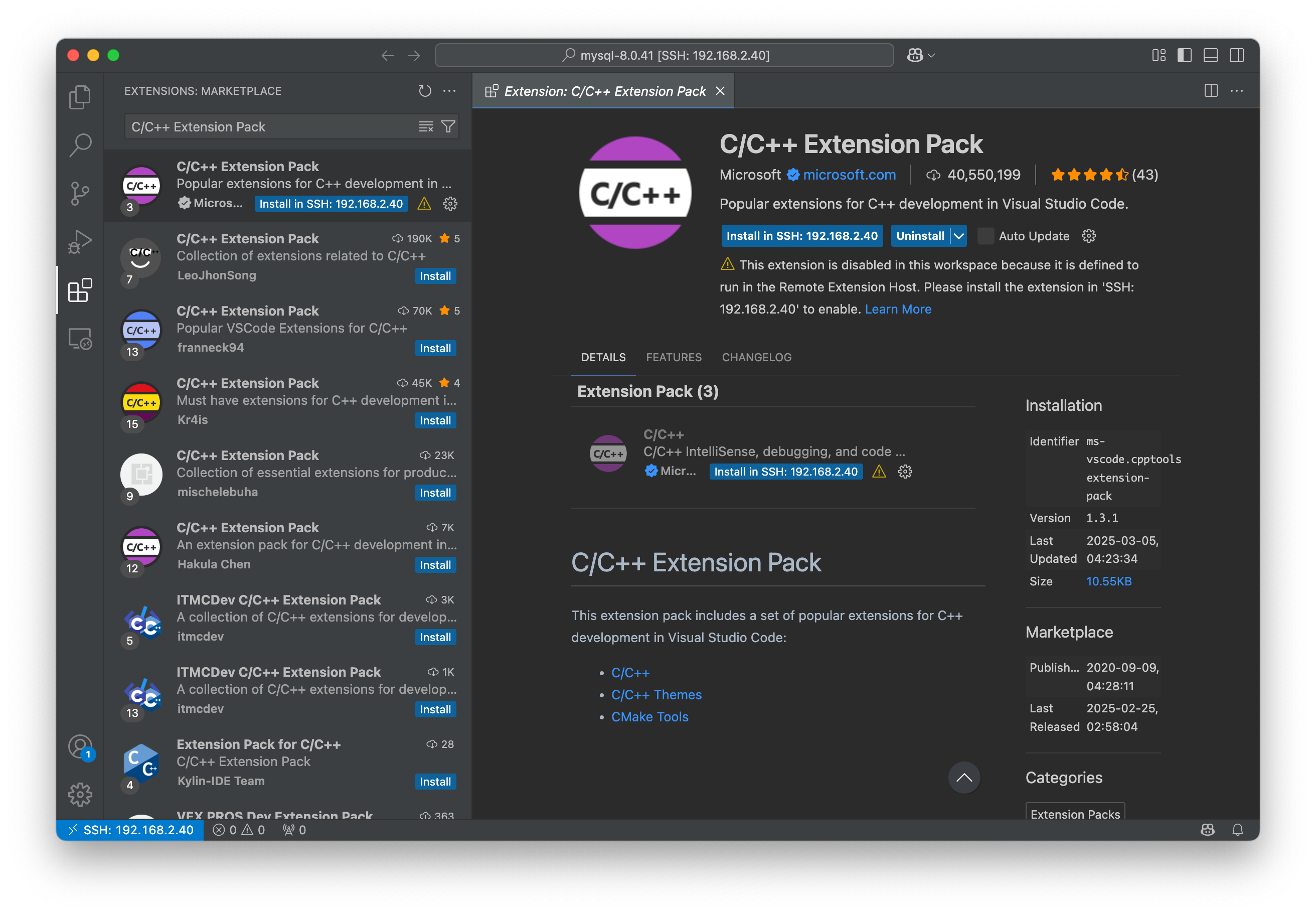The width and height of the screenshot is (1316, 915).
Task: Install LeoJhonSong's C/C++ Extension Pack
Action: pos(435,276)
